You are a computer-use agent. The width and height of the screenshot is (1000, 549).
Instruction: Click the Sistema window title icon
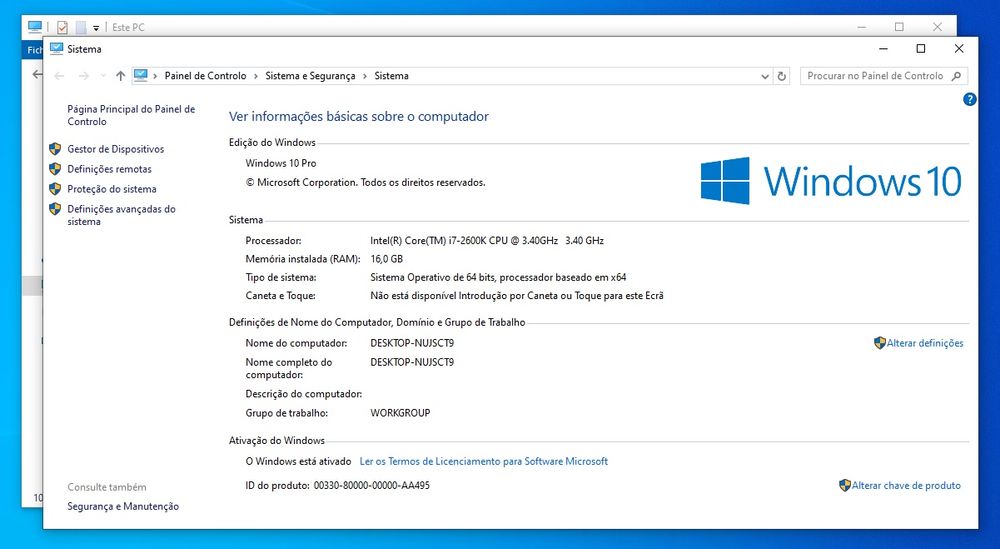(57, 48)
